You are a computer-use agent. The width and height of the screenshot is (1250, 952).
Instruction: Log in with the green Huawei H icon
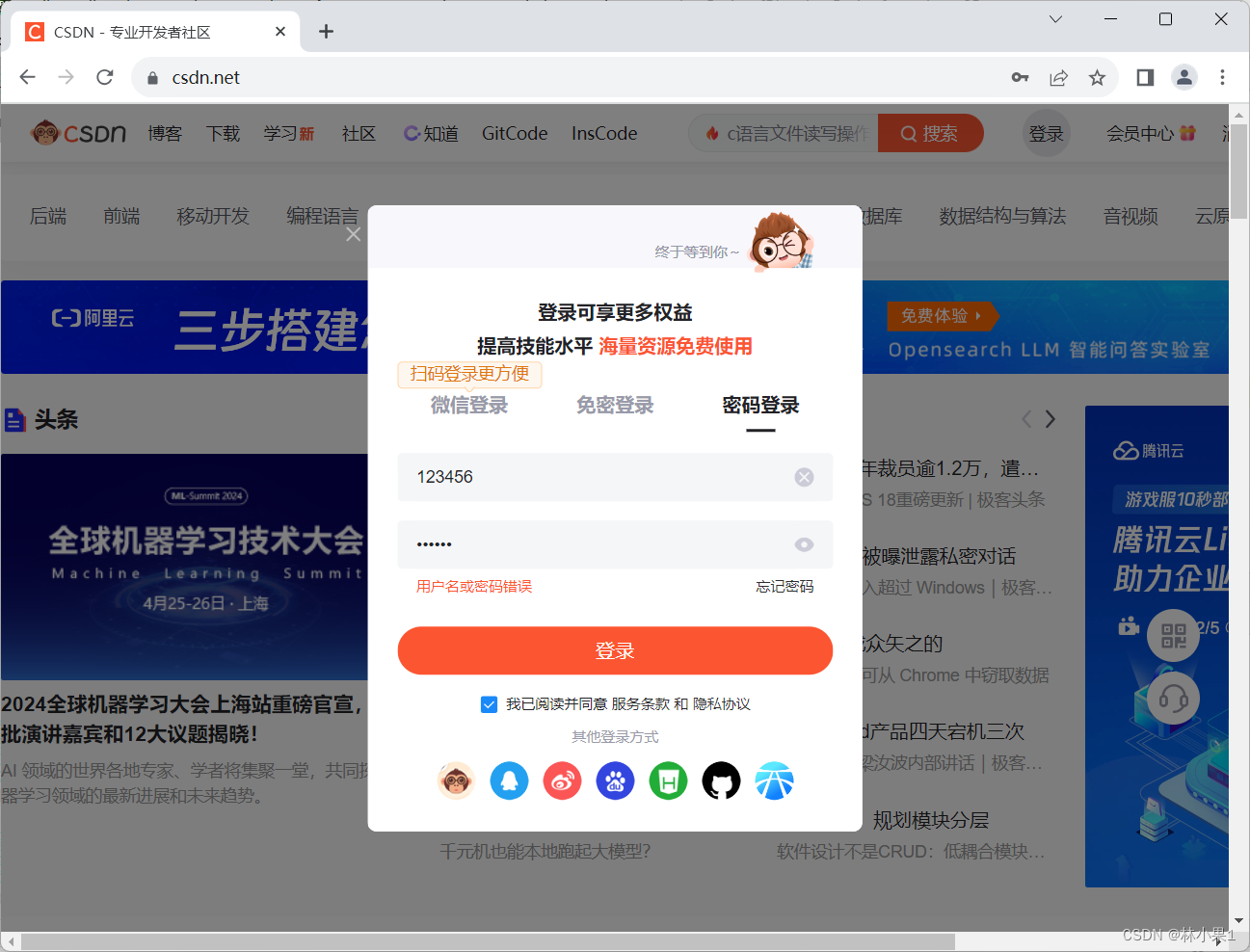coord(668,780)
